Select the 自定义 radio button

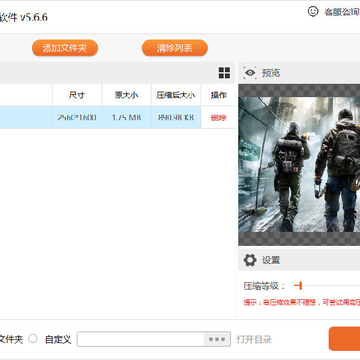(x=33, y=339)
